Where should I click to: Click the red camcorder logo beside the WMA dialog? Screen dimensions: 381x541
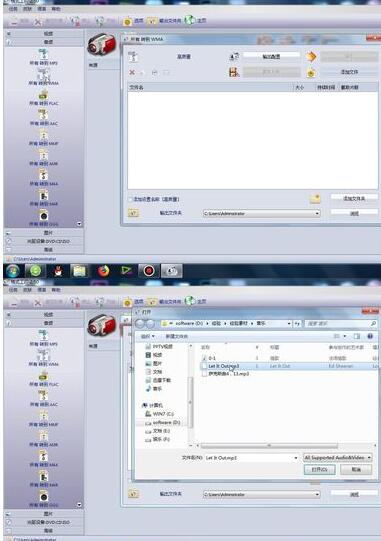tap(101, 44)
